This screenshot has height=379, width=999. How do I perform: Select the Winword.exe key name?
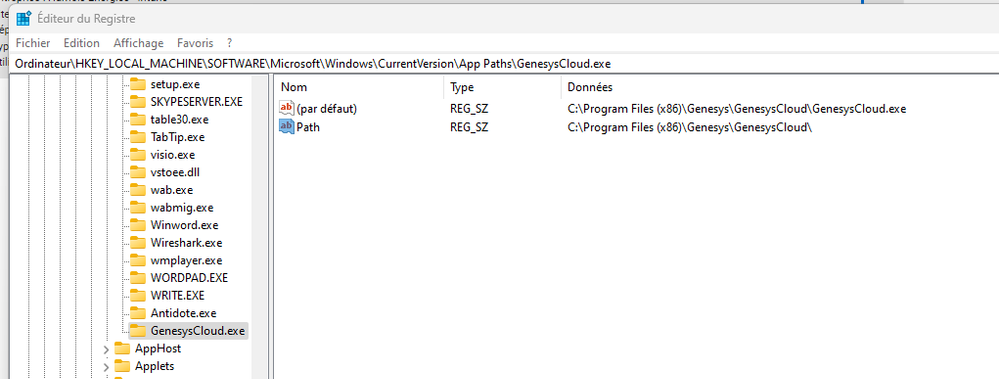point(185,225)
